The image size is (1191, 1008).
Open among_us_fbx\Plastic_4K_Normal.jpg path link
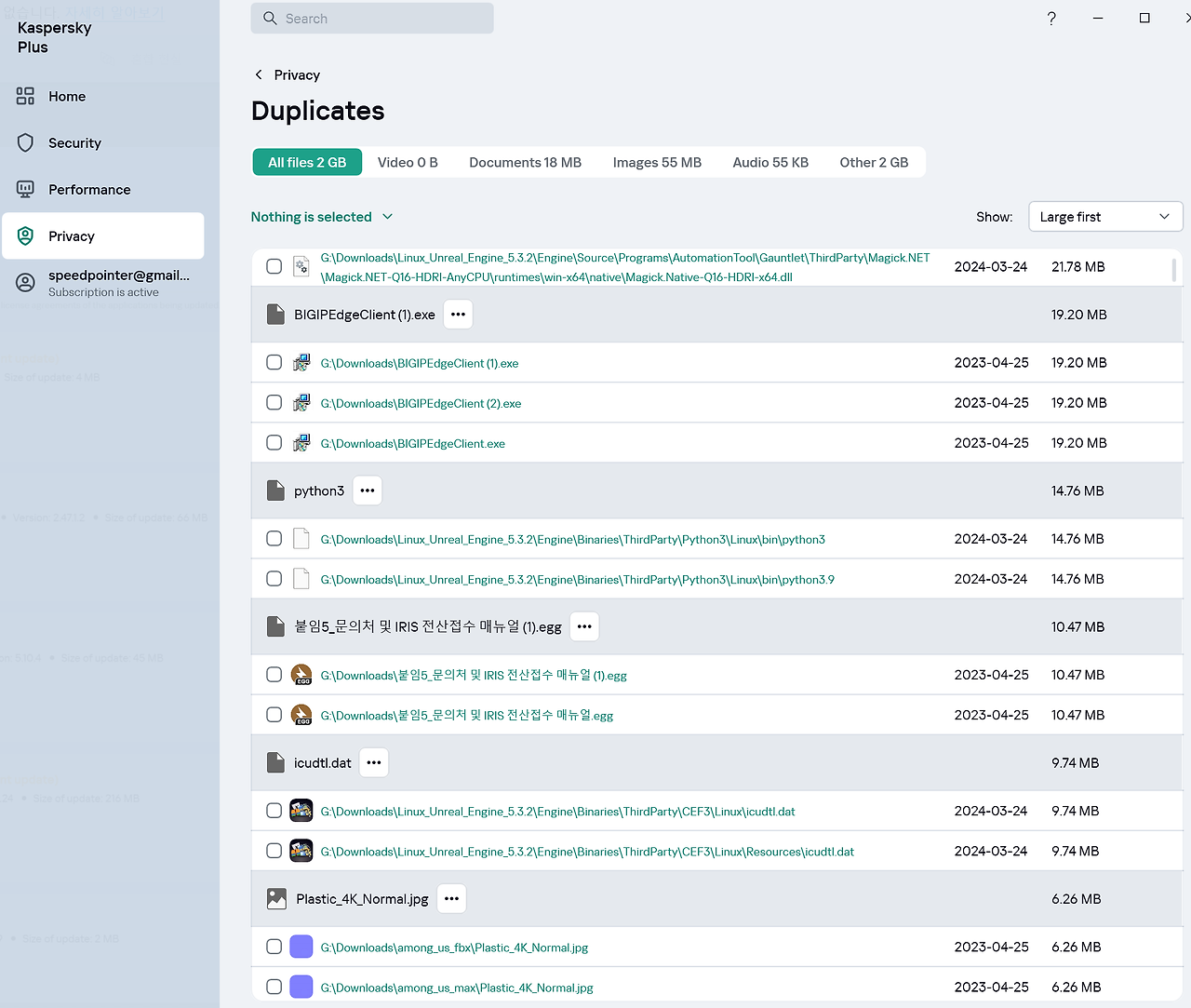tap(454, 948)
